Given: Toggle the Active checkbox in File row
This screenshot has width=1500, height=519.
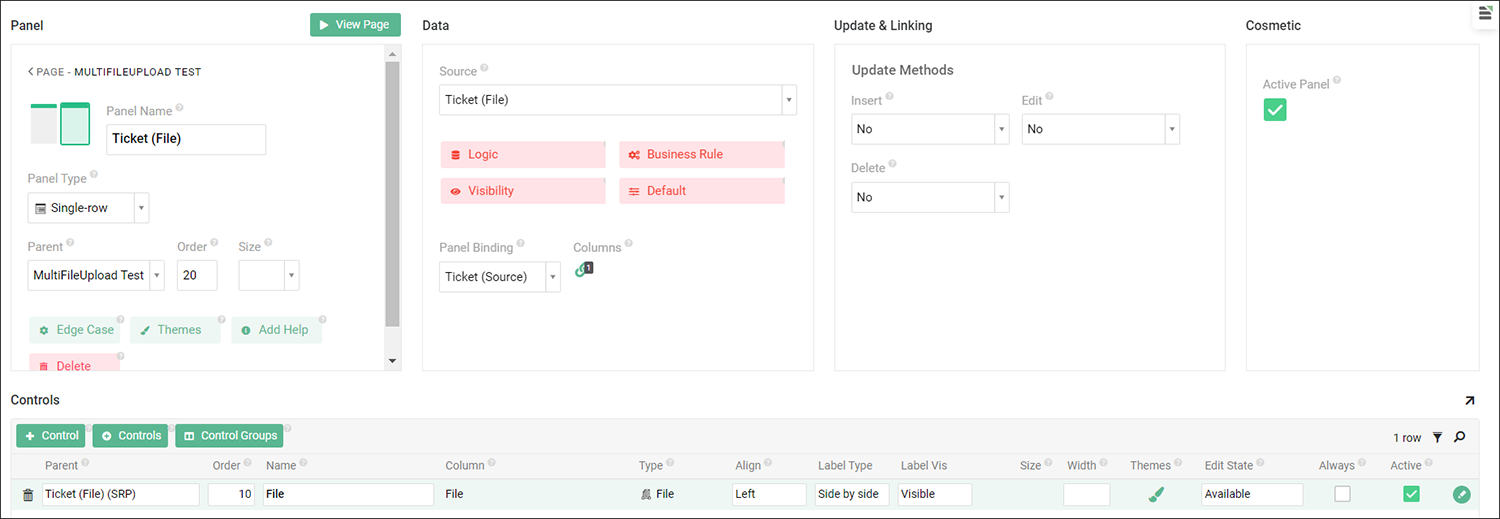Looking at the screenshot, I should pyautogui.click(x=1411, y=494).
